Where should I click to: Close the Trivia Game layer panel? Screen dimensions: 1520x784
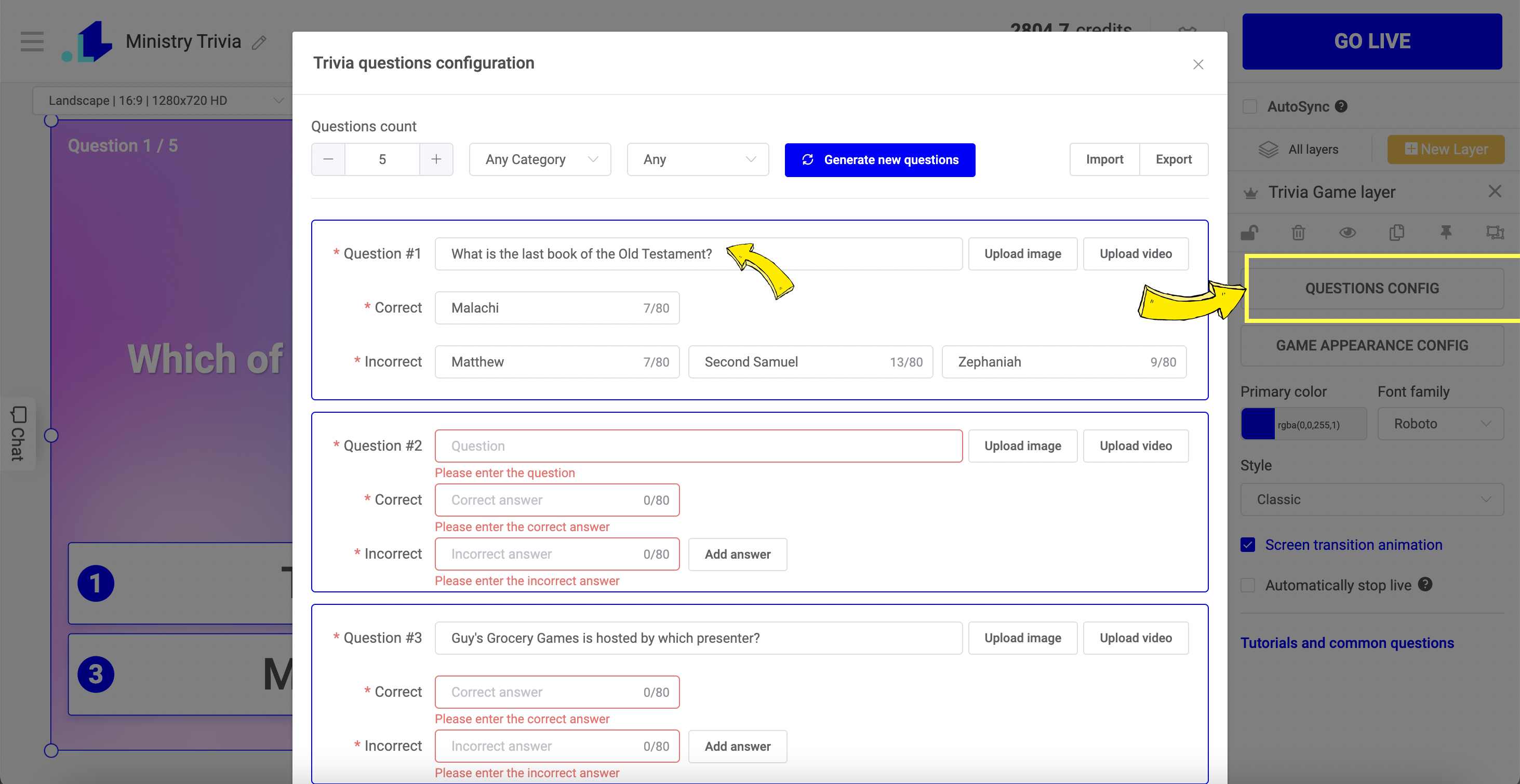1495,191
